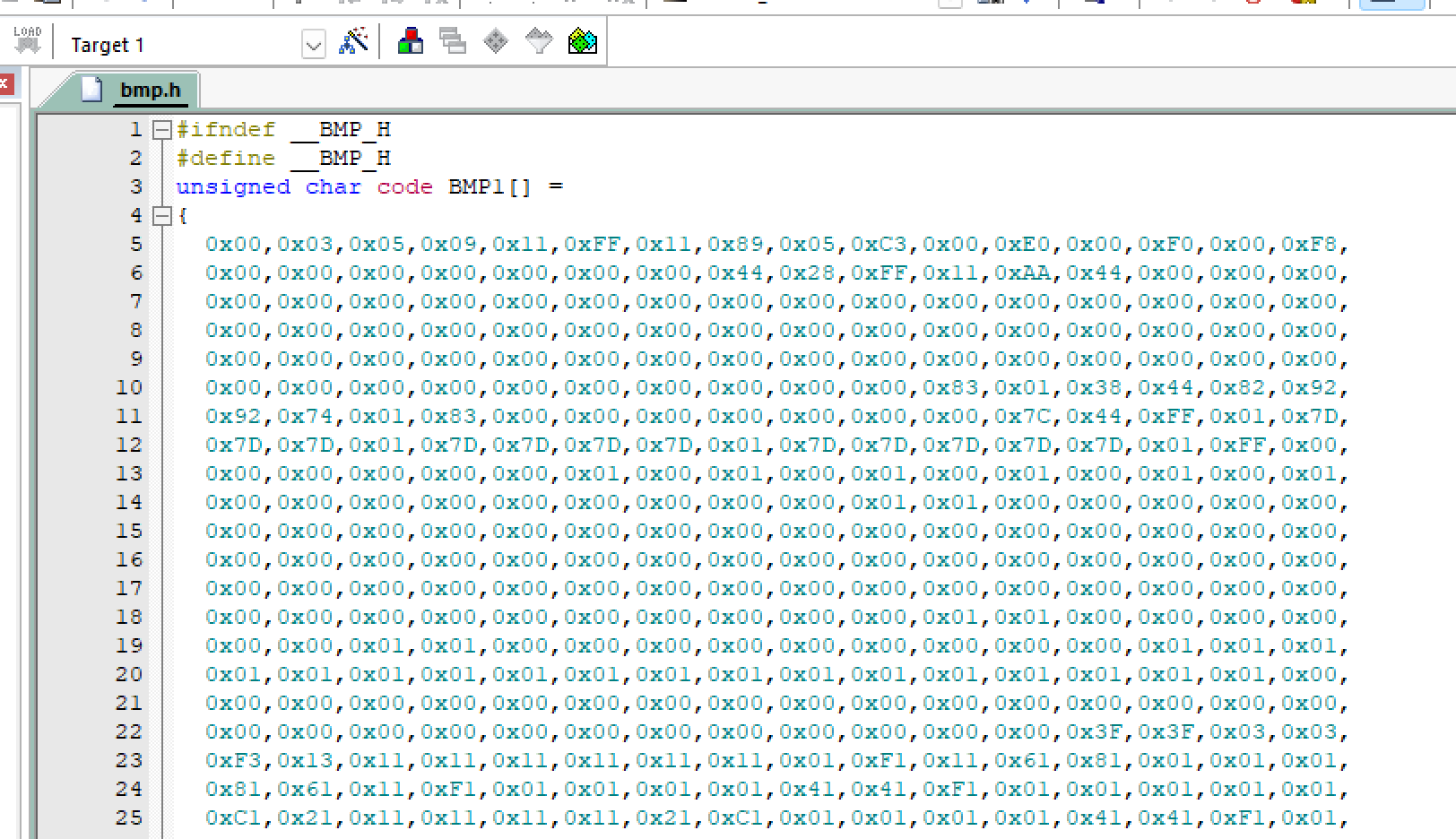Click the 0x38 value on line 10
This screenshot has width=1456, height=839.
pyautogui.click(x=1095, y=388)
